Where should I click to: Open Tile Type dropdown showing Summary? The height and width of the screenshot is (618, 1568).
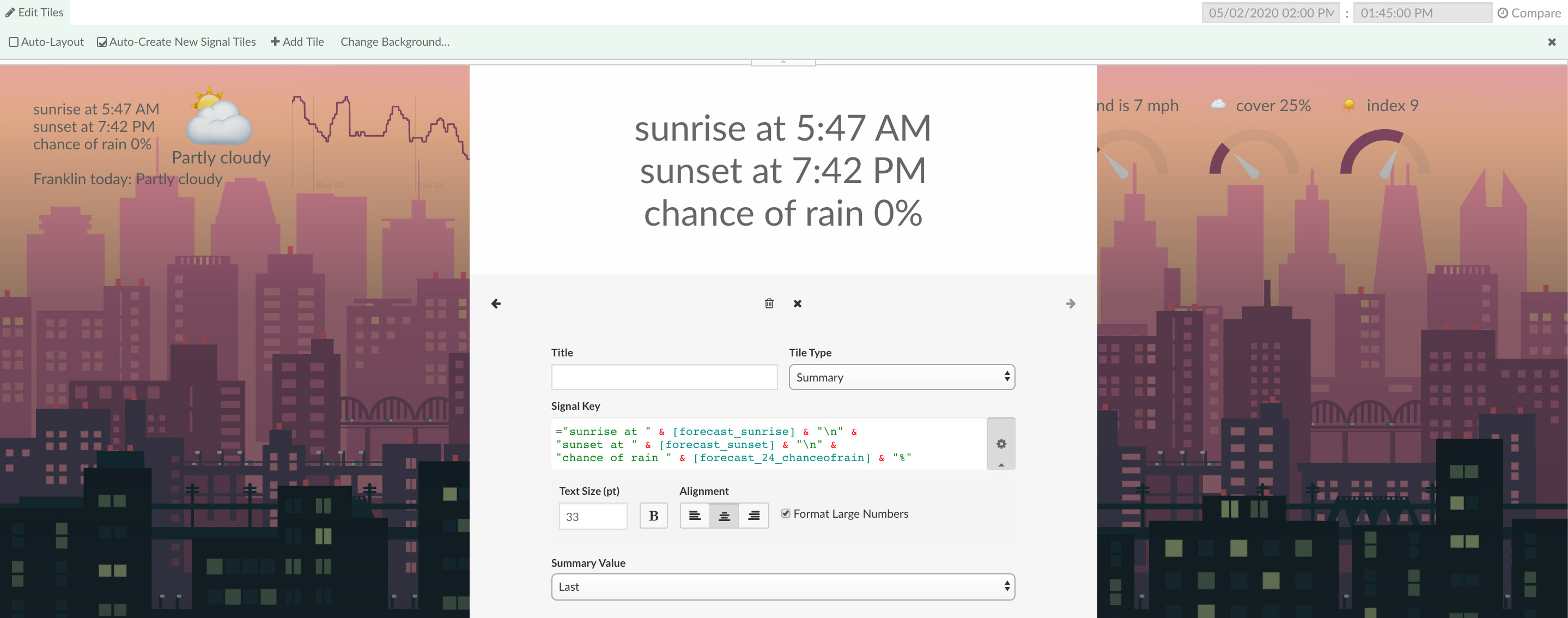click(x=901, y=377)
